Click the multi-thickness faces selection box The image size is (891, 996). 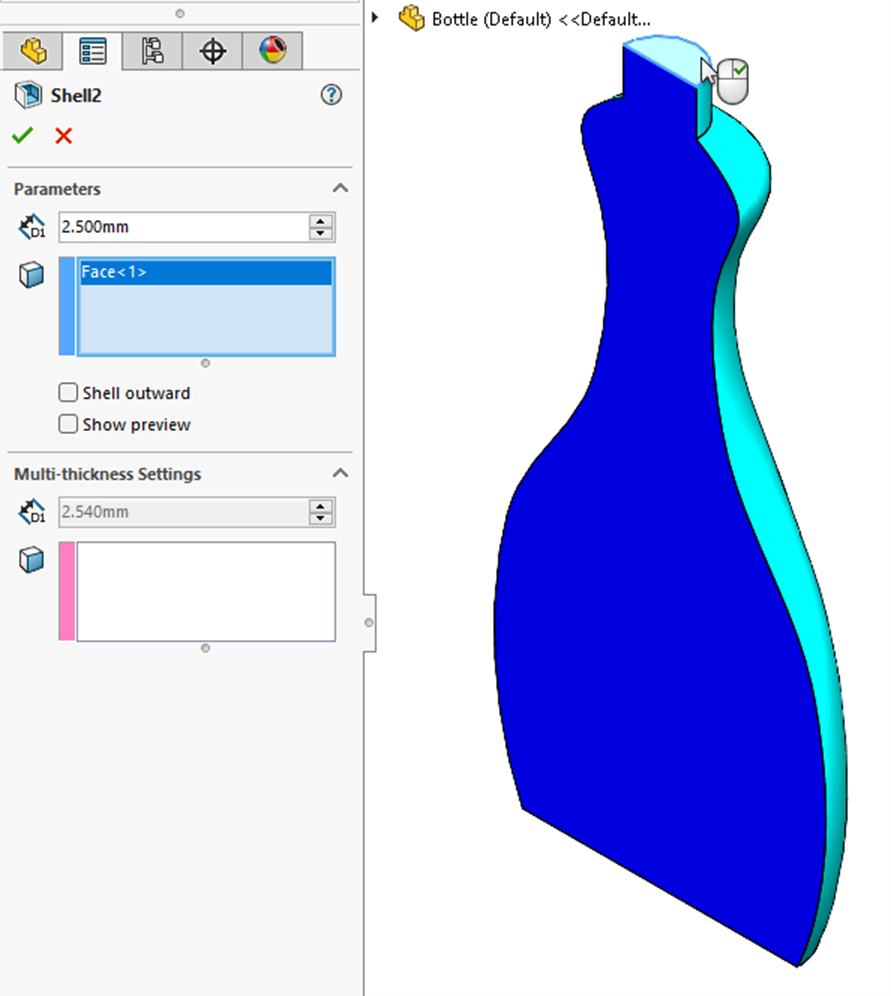(205, 591)
